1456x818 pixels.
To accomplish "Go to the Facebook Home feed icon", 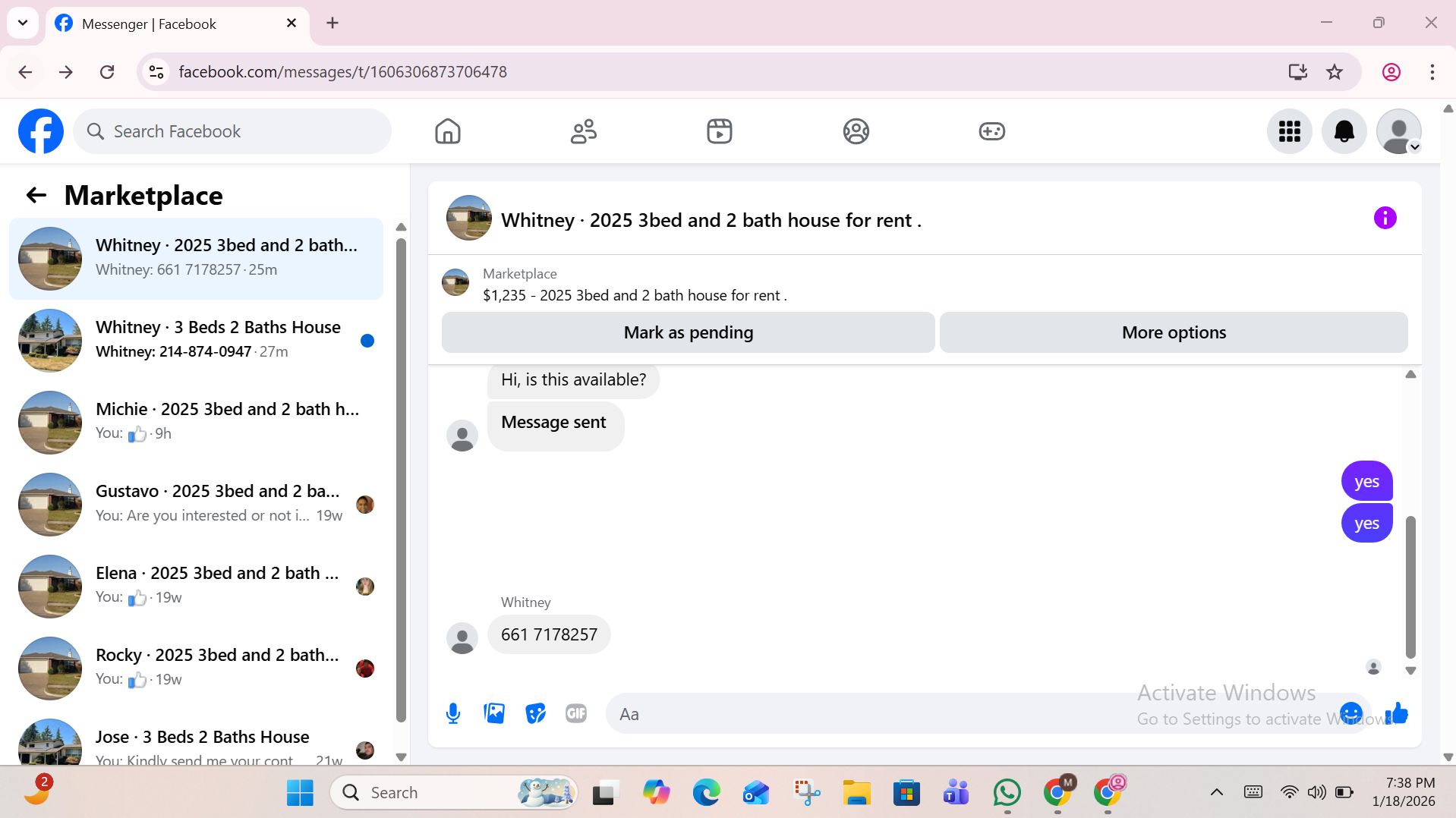I will click(x=448, y=131).
